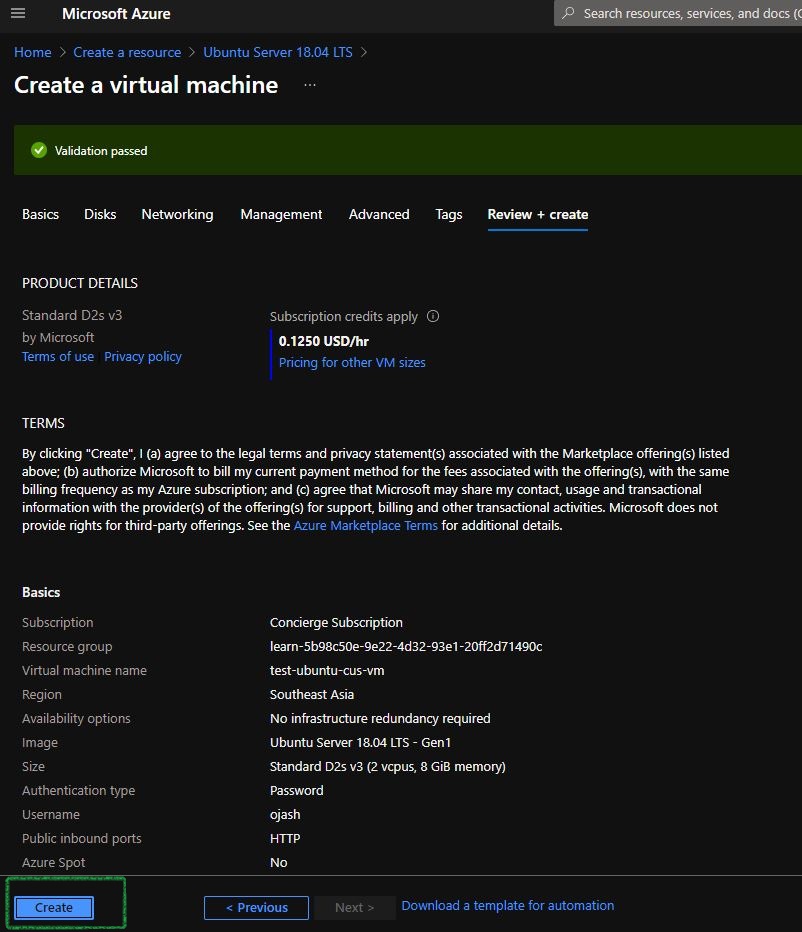Click the Concierge Subscription value

tap(336, 622)
